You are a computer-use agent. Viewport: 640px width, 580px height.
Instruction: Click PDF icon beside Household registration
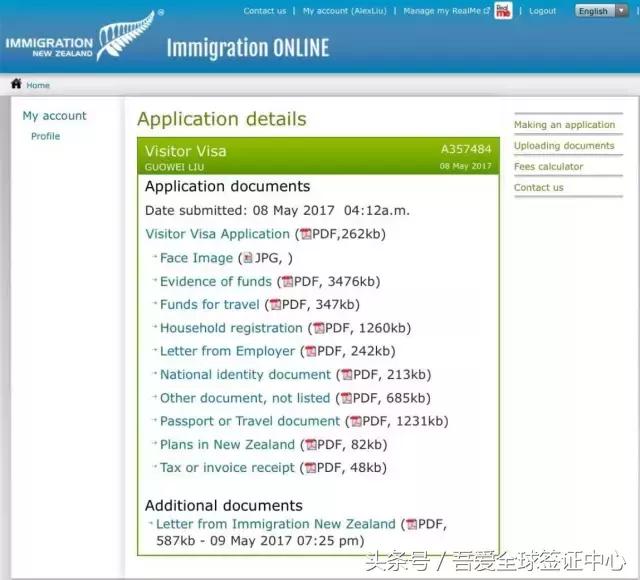pyautogui.click(x=318, y=328)
